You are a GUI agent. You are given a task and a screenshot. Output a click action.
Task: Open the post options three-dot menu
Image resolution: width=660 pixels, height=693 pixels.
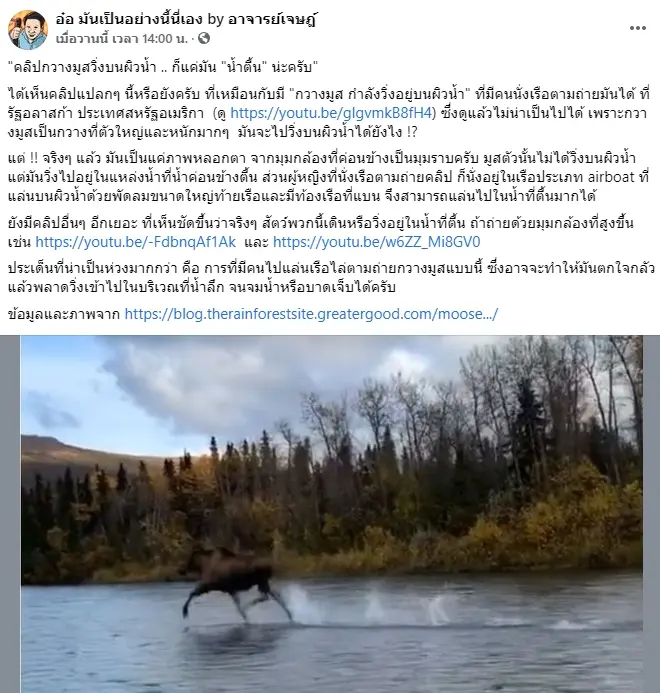click(x=637, y=28)
